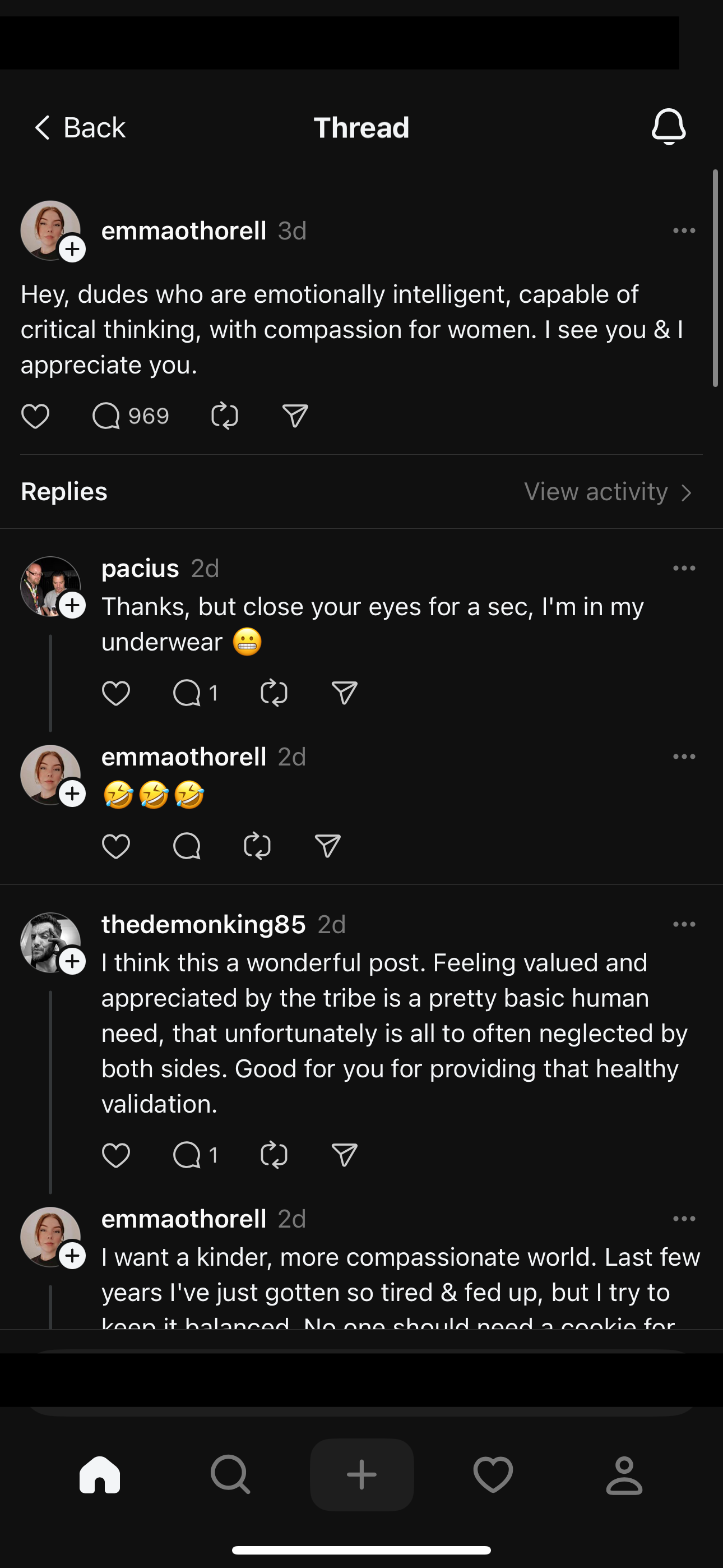Reply to emmaothorell's laughing emoji comment

click(186, 846)
